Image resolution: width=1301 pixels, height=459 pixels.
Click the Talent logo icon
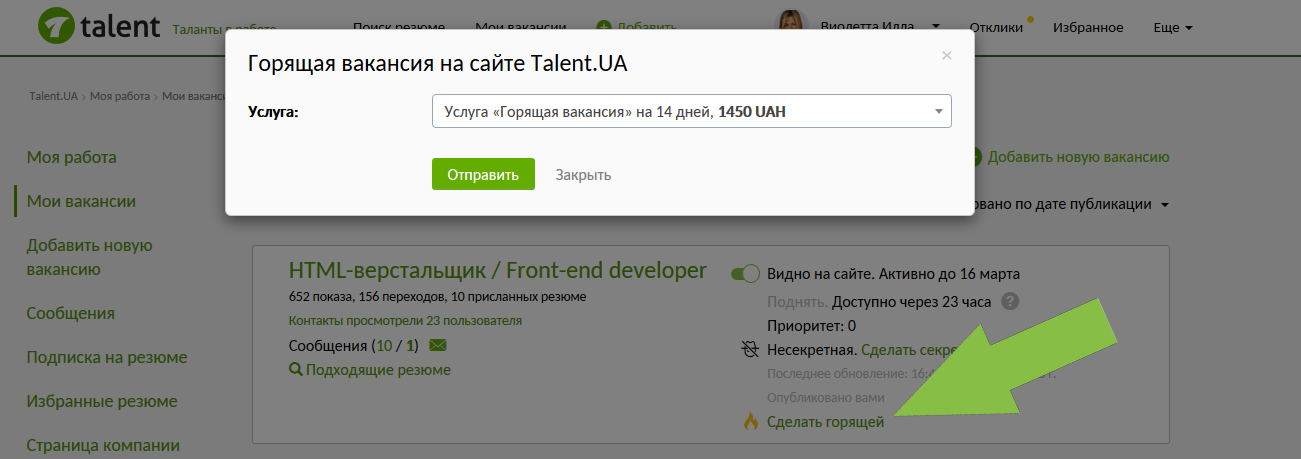55,26
